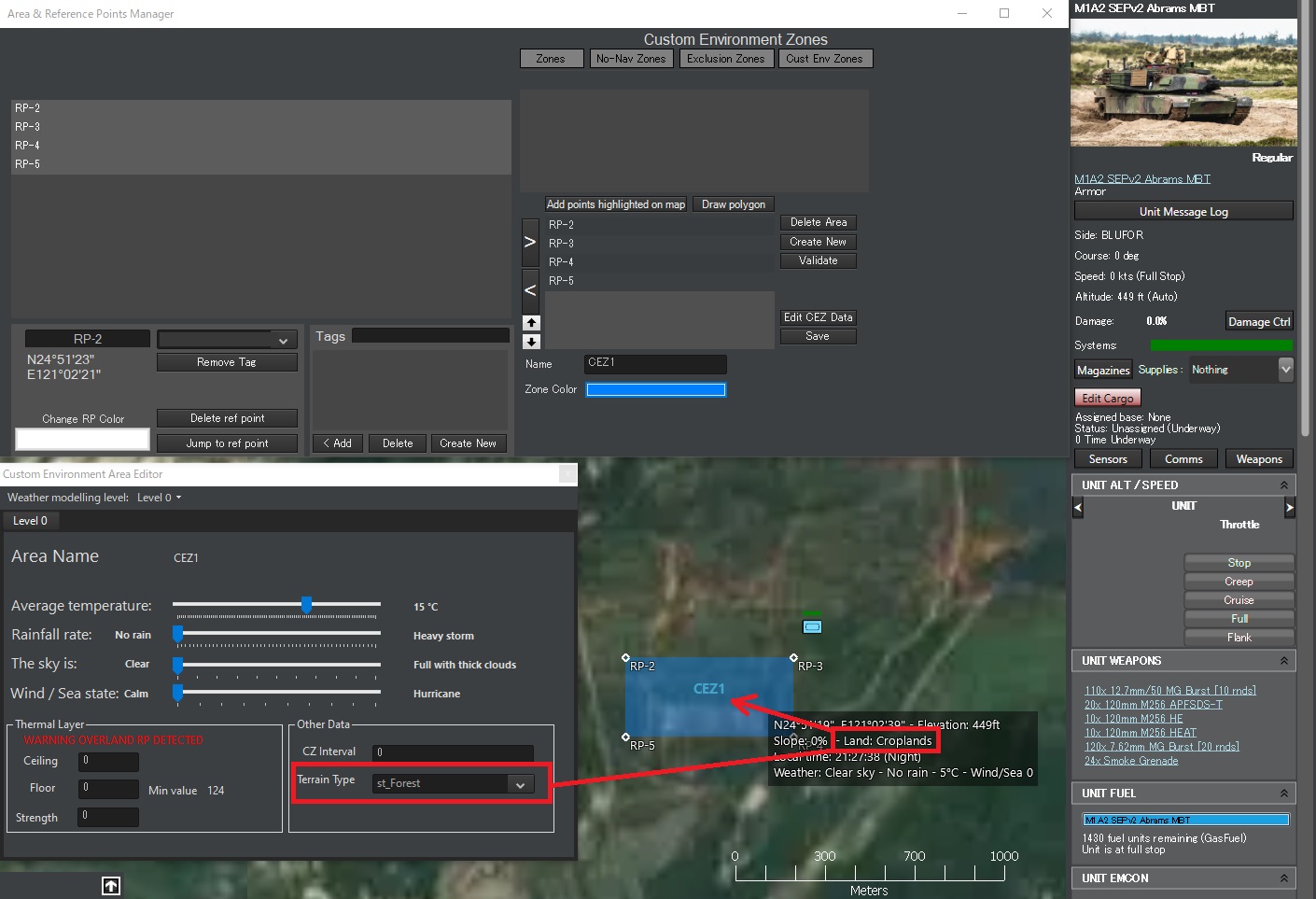Move point down with the down arrow
The width and height of the screenshot is (1316, 899).
click(531, 342)
